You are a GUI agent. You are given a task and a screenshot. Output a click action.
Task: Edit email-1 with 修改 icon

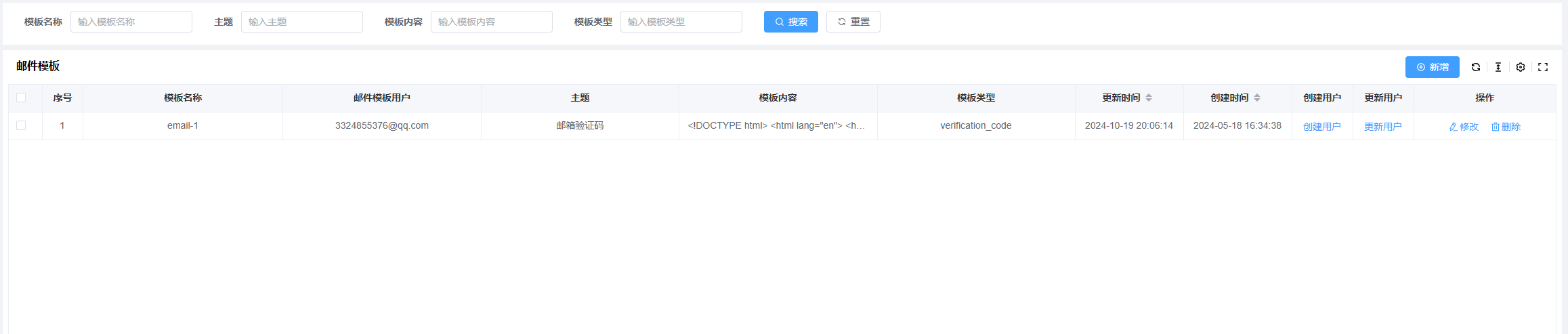[1464, 127]
